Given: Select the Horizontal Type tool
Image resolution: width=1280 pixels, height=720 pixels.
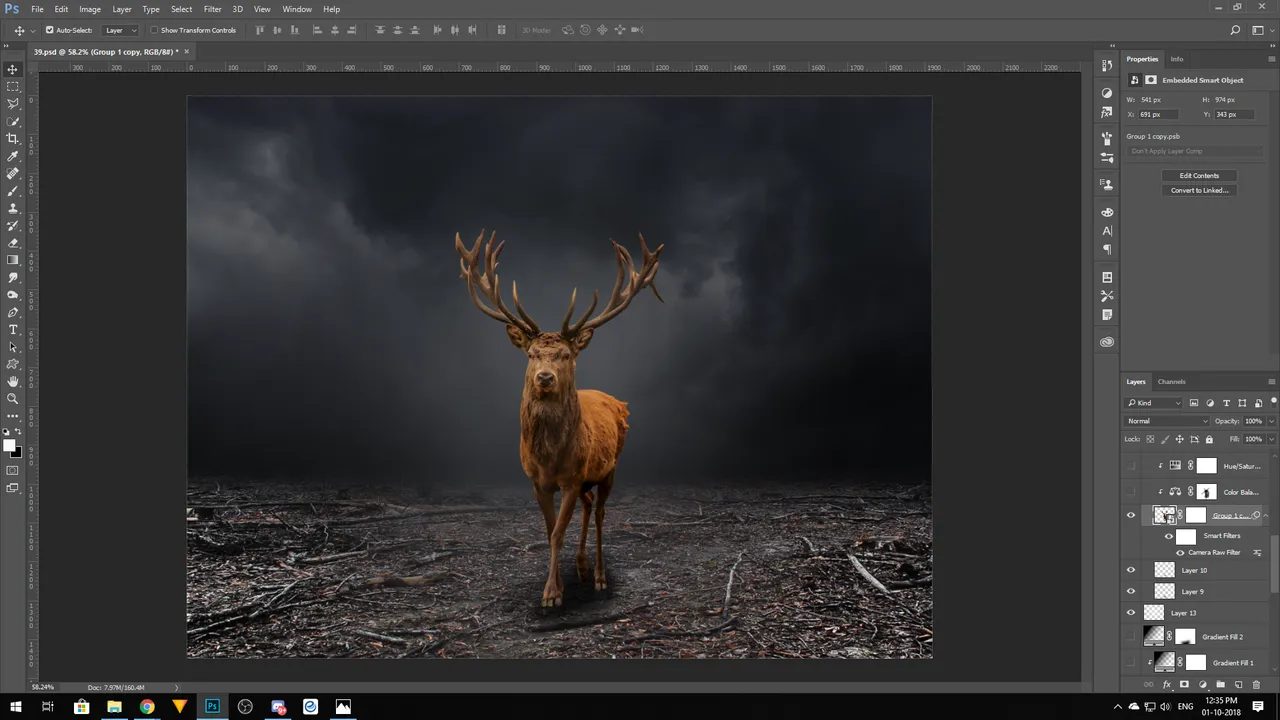Looking at the screenshot, I should click(x=13, y=329).
